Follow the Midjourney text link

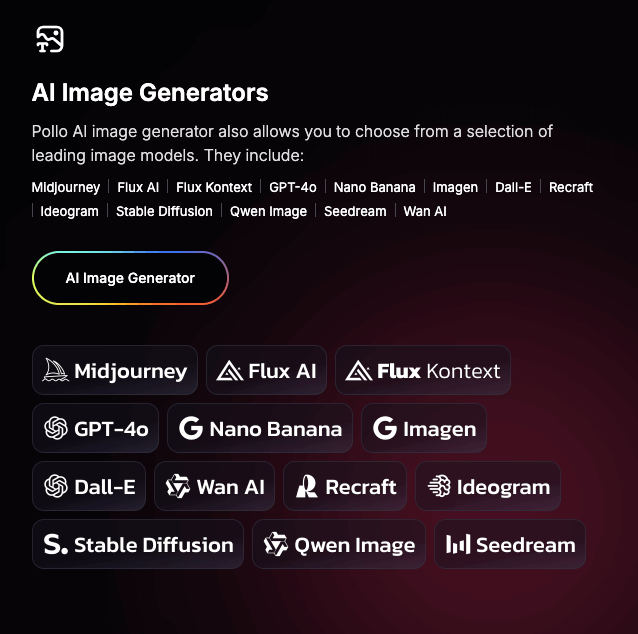66,187
